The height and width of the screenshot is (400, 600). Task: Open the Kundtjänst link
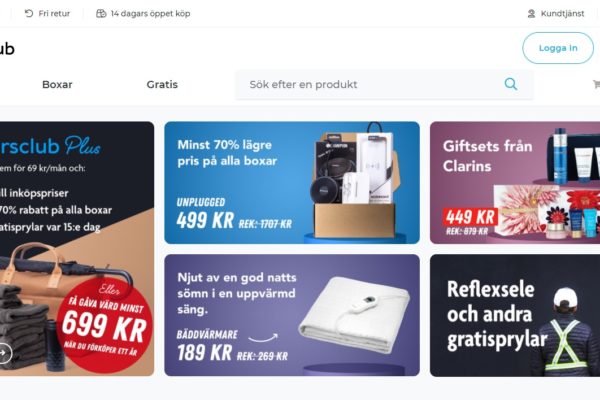[x=562, y=14]
